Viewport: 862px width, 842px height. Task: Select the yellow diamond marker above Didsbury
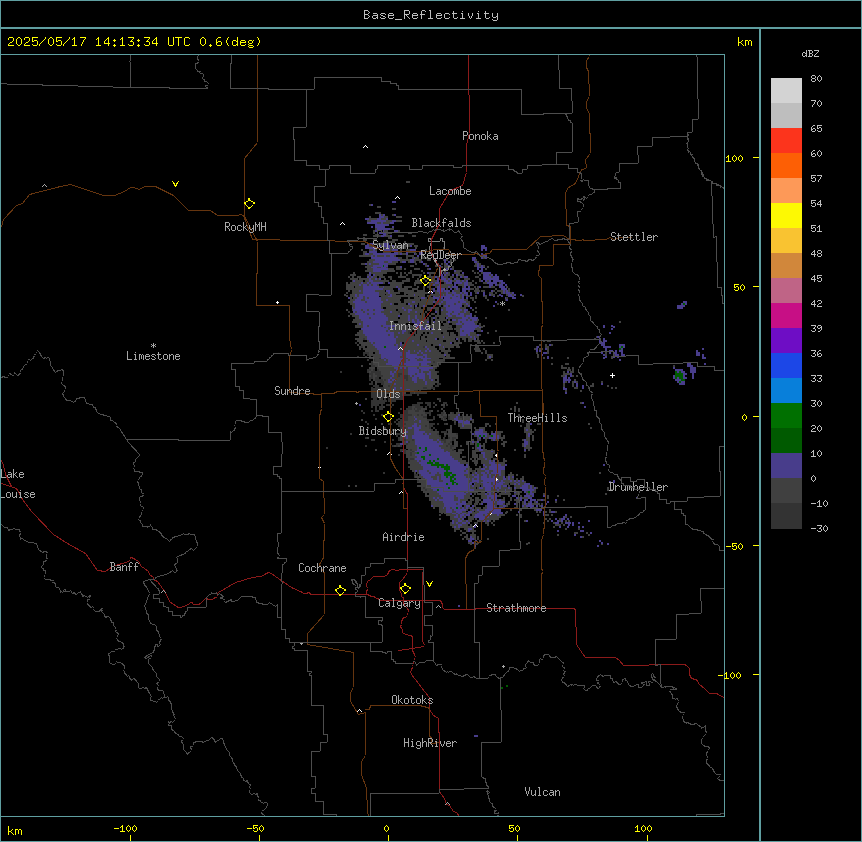[x=388, y=417]
